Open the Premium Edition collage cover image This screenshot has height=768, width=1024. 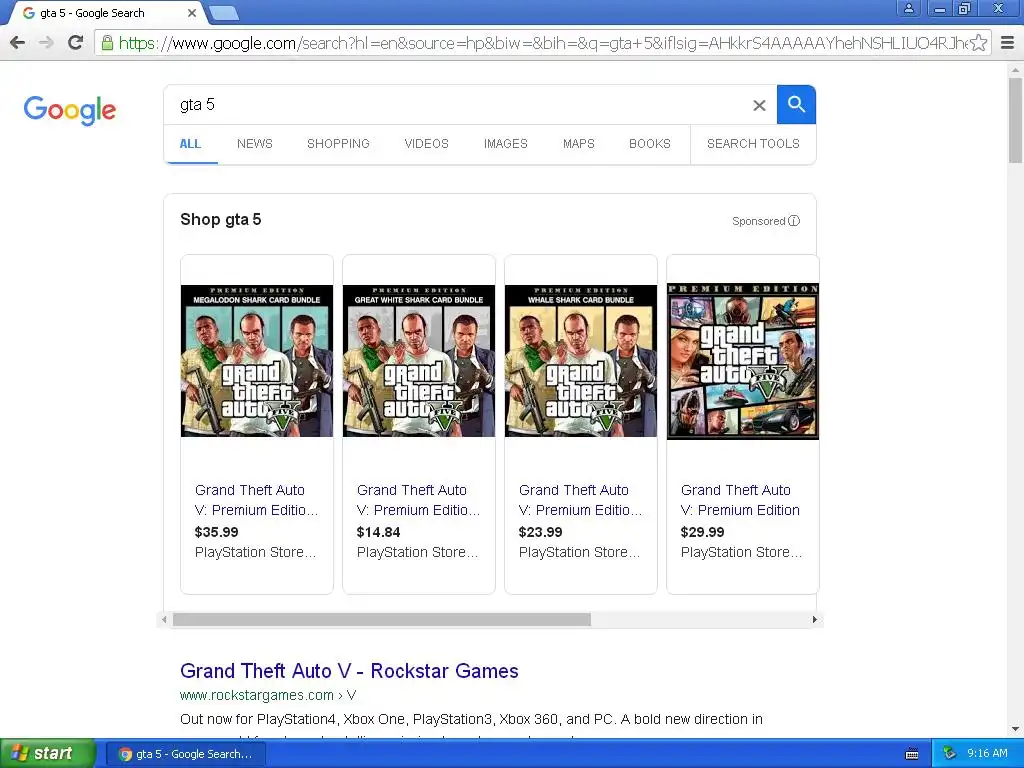click(743, 361)
